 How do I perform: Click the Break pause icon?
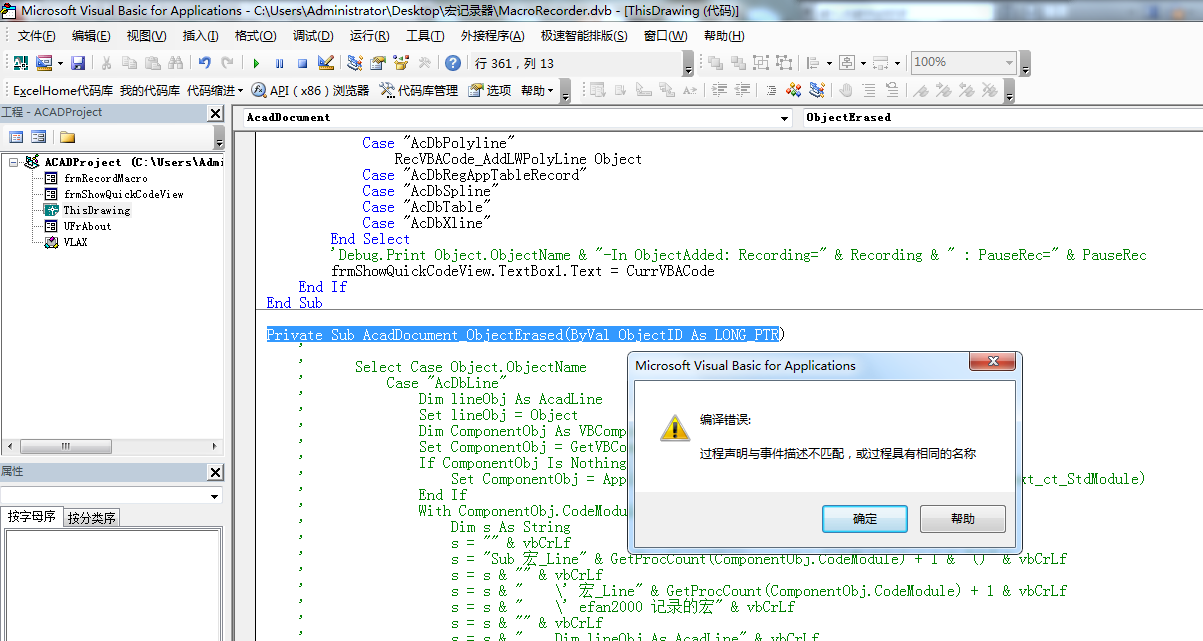[x=279, y=63]
